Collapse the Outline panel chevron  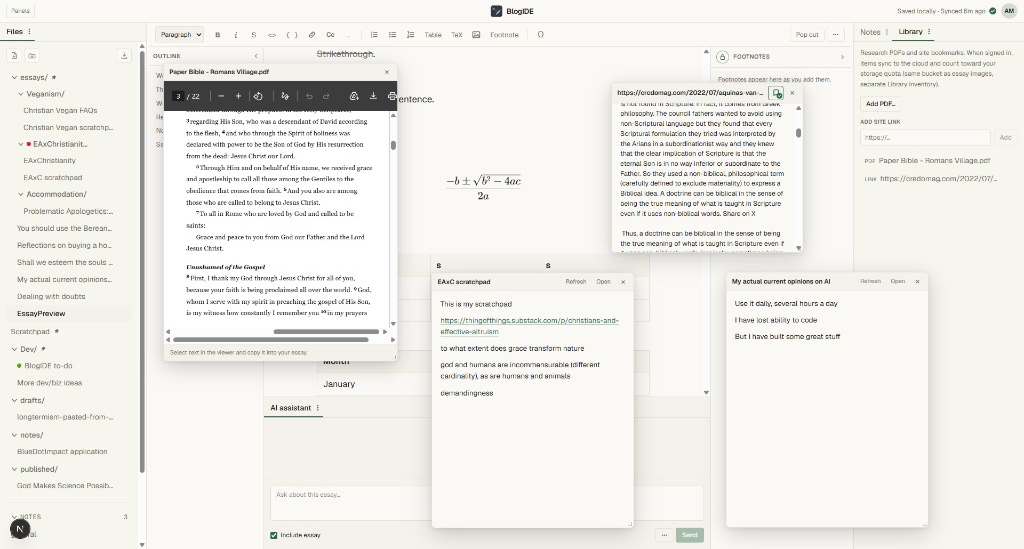pos(256,56)
